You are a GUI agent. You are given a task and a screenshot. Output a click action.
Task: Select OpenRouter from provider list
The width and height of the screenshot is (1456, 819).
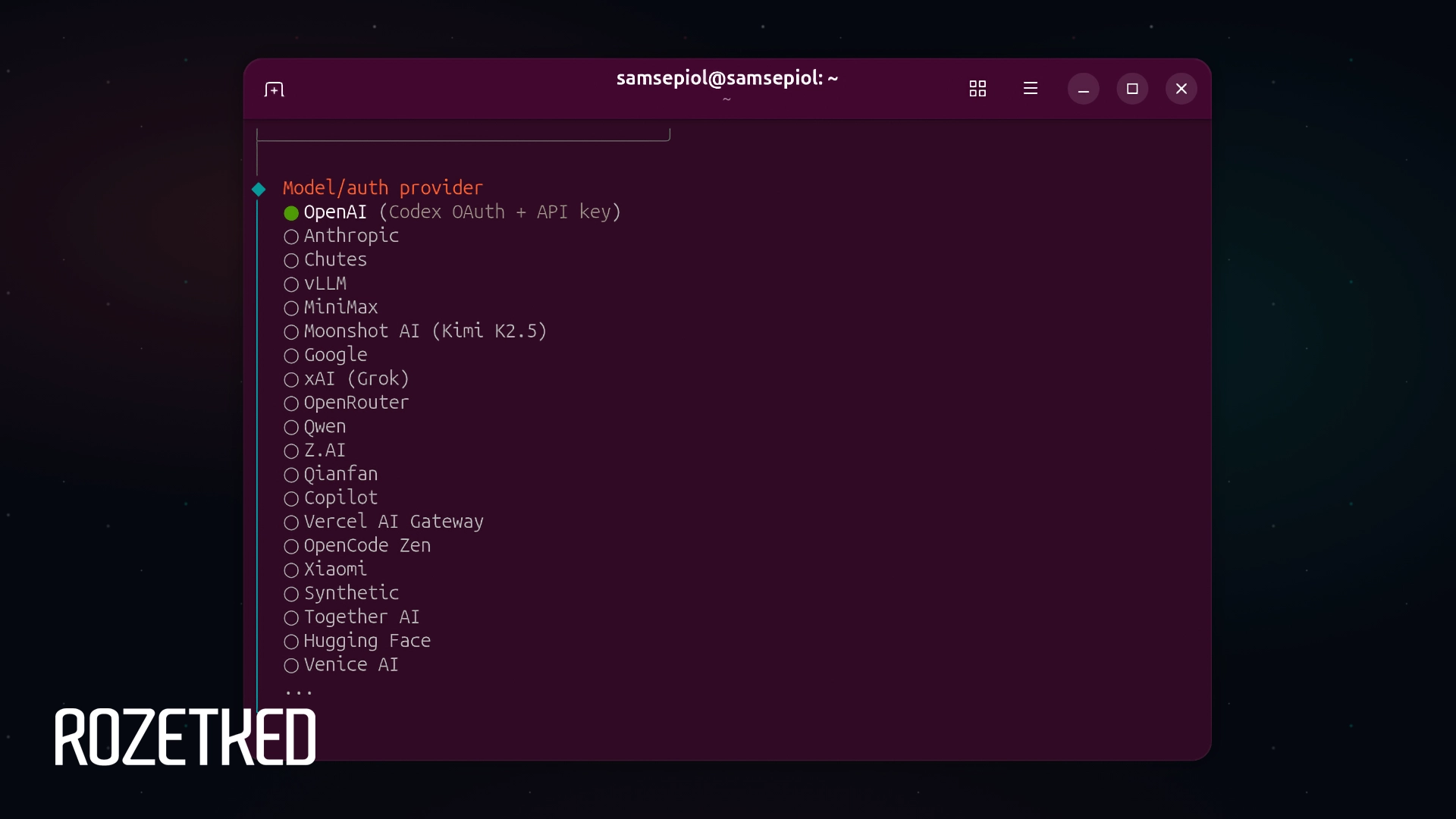tap(291, 403)
